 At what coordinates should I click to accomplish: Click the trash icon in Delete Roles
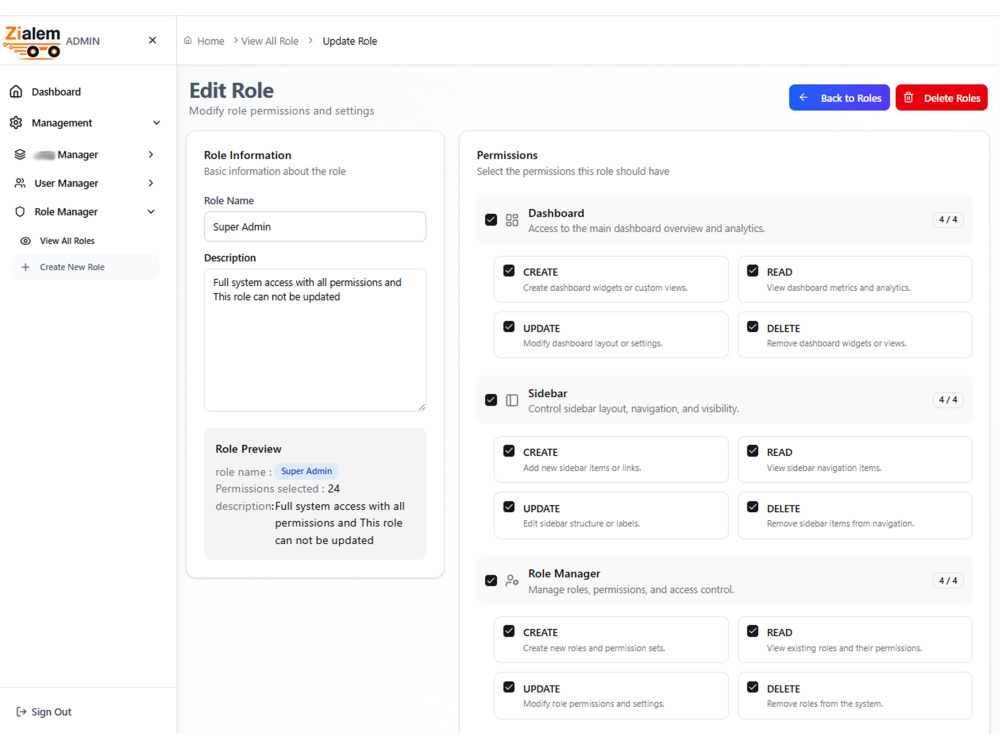pyautogui.click(x=908, y=98)
